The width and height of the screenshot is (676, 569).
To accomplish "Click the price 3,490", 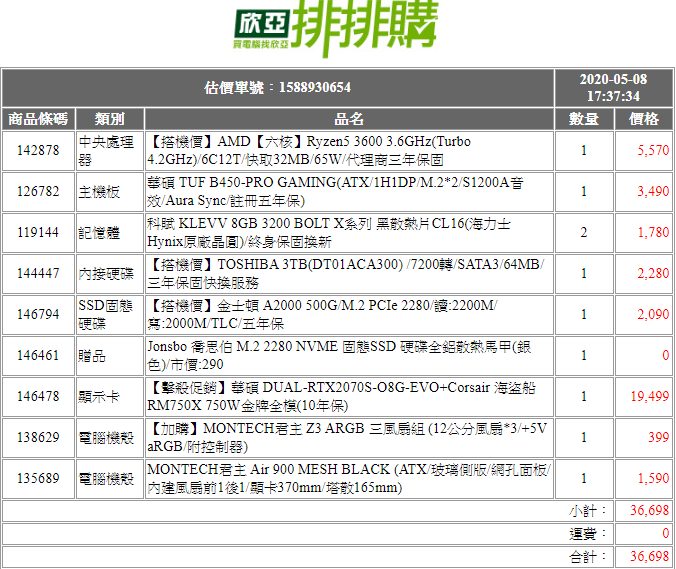I will pyautogui.click(x=653, y=191).
